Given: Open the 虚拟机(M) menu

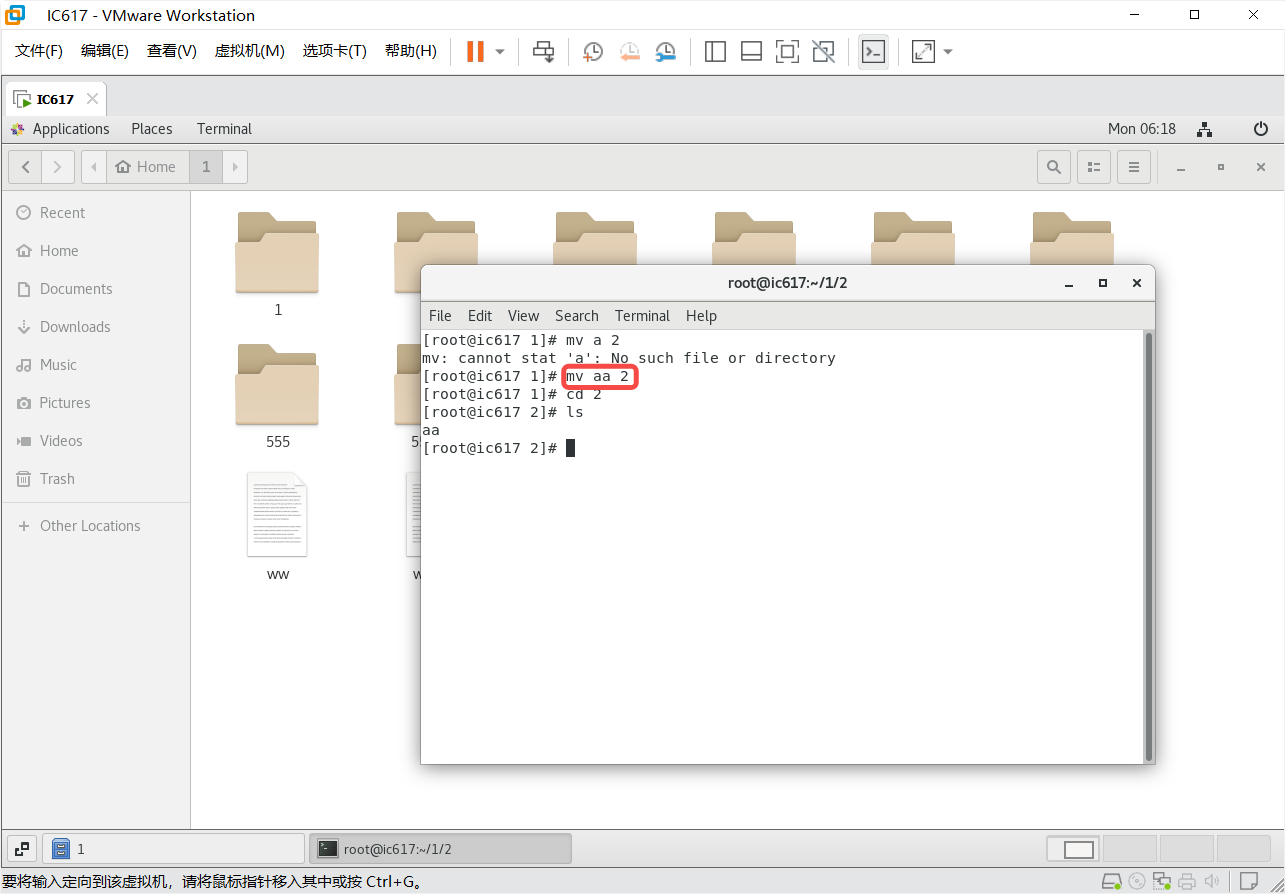Looking at the screenshot, I should pos(250,51).
